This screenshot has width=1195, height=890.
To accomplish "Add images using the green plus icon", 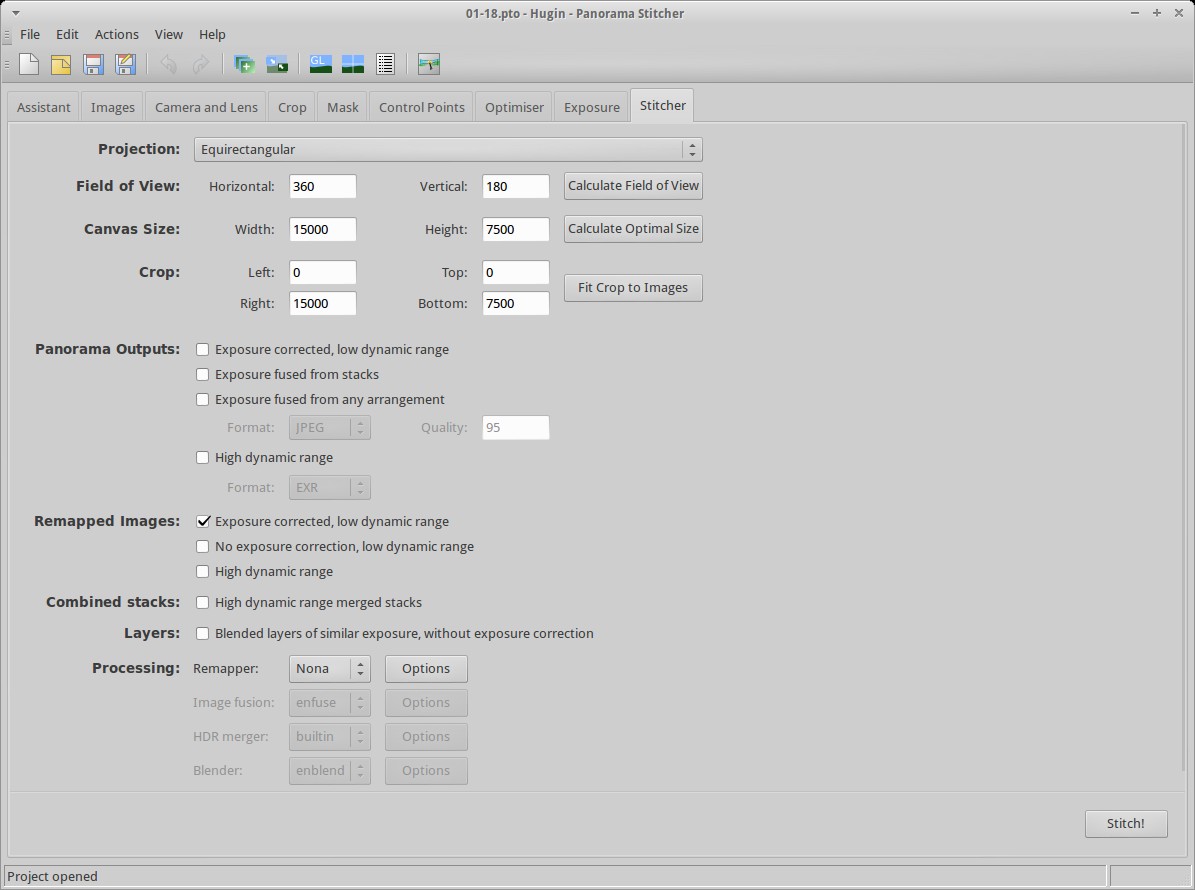I will (x=244, y=64).
